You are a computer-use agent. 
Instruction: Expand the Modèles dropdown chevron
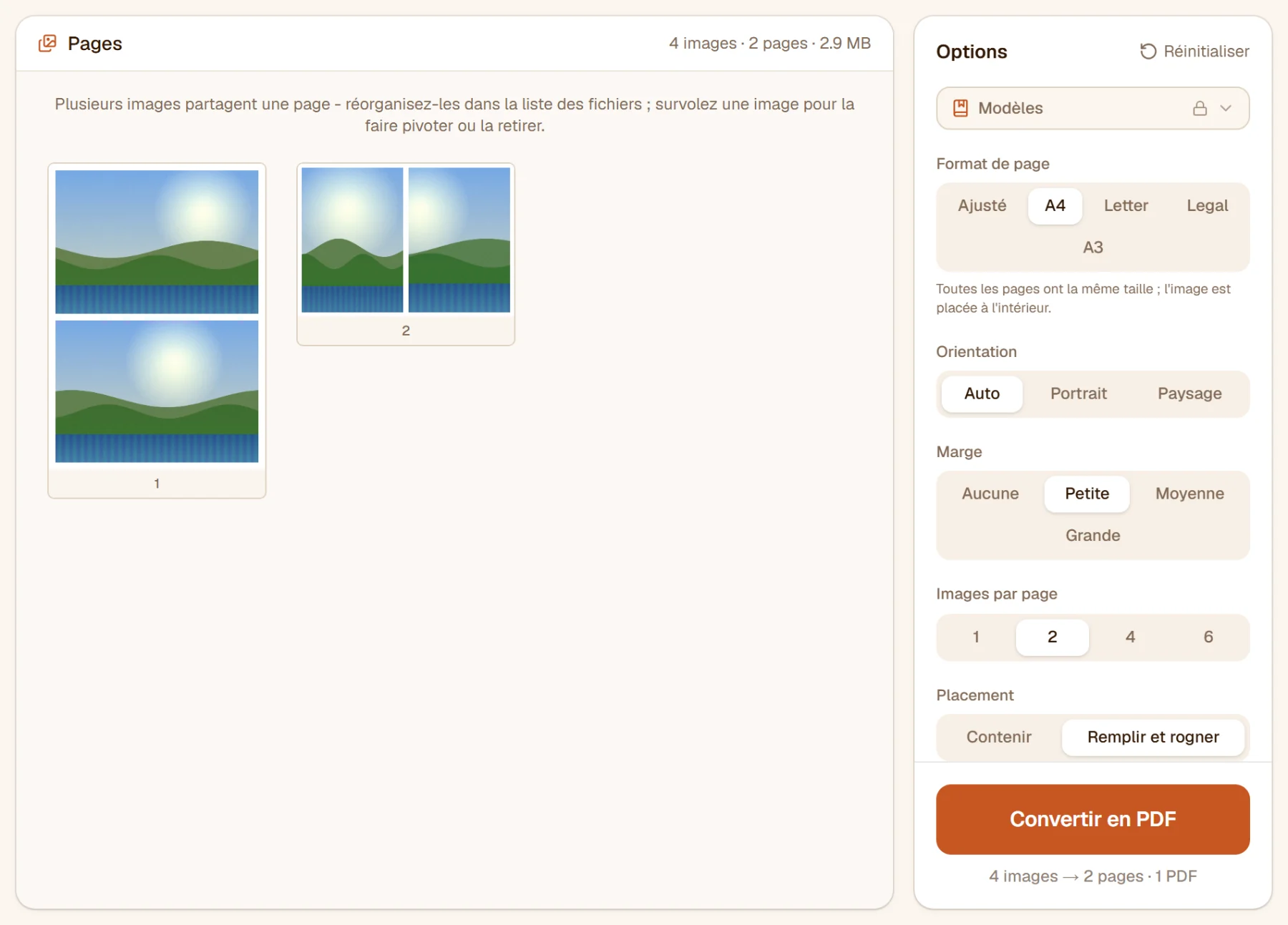[1226, 108]
